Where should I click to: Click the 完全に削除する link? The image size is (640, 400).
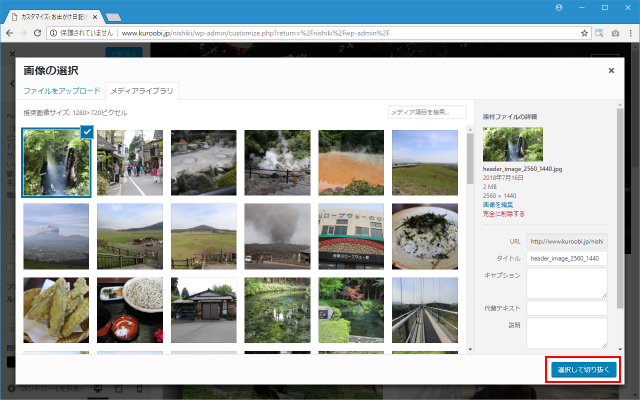(503, 214)
